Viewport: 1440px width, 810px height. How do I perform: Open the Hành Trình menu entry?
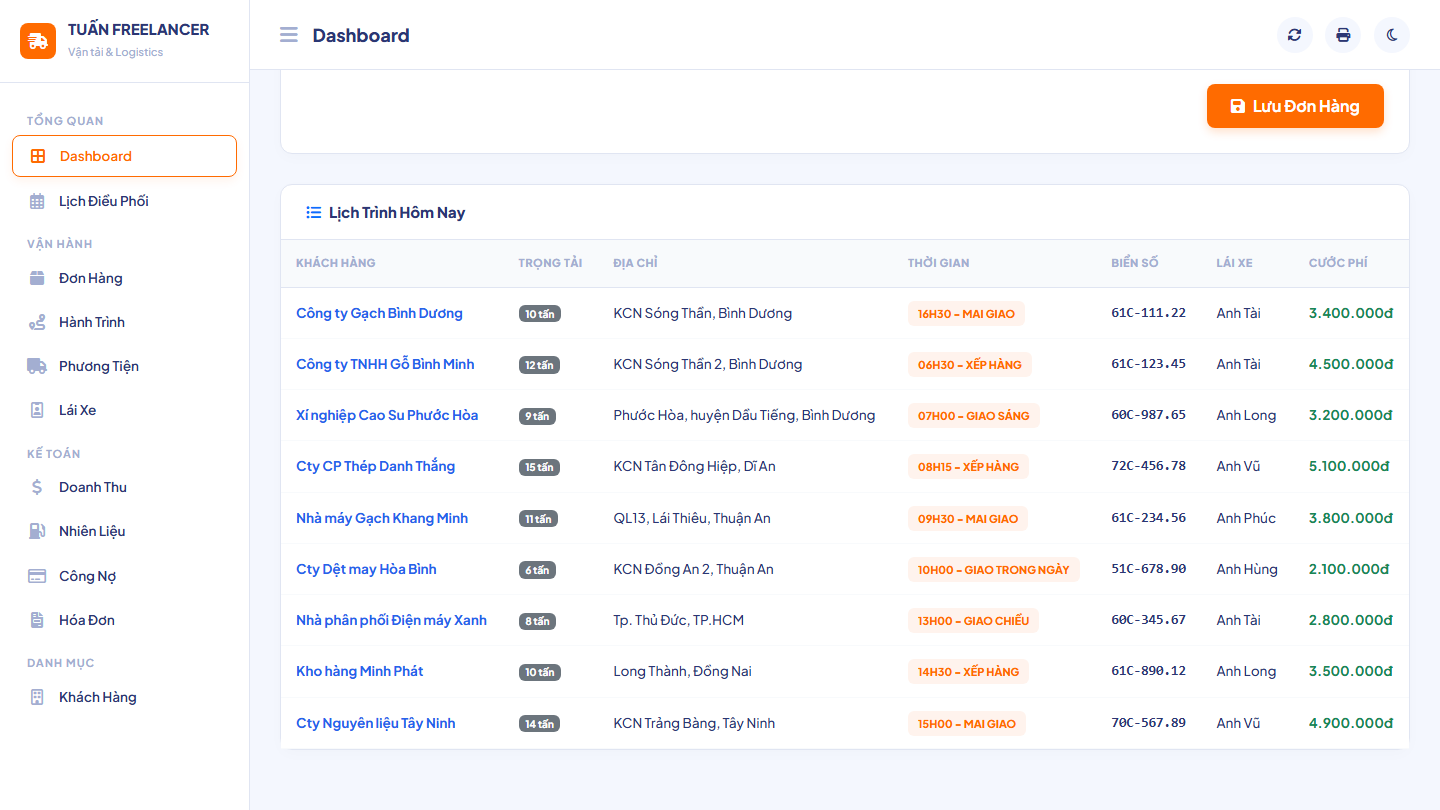[x=125, y=322]
